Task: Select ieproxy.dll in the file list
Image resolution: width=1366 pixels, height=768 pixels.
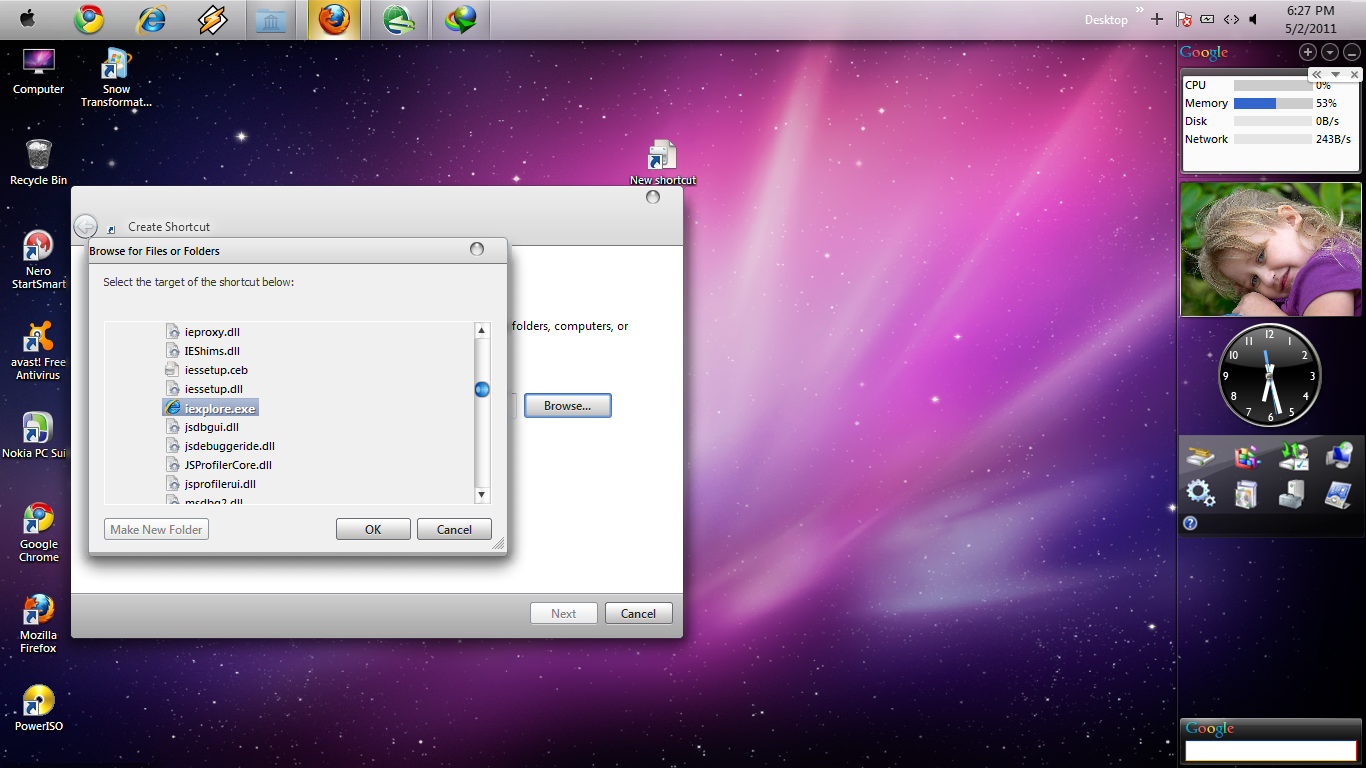Action: pyautogui.click(x=203, y=332)
